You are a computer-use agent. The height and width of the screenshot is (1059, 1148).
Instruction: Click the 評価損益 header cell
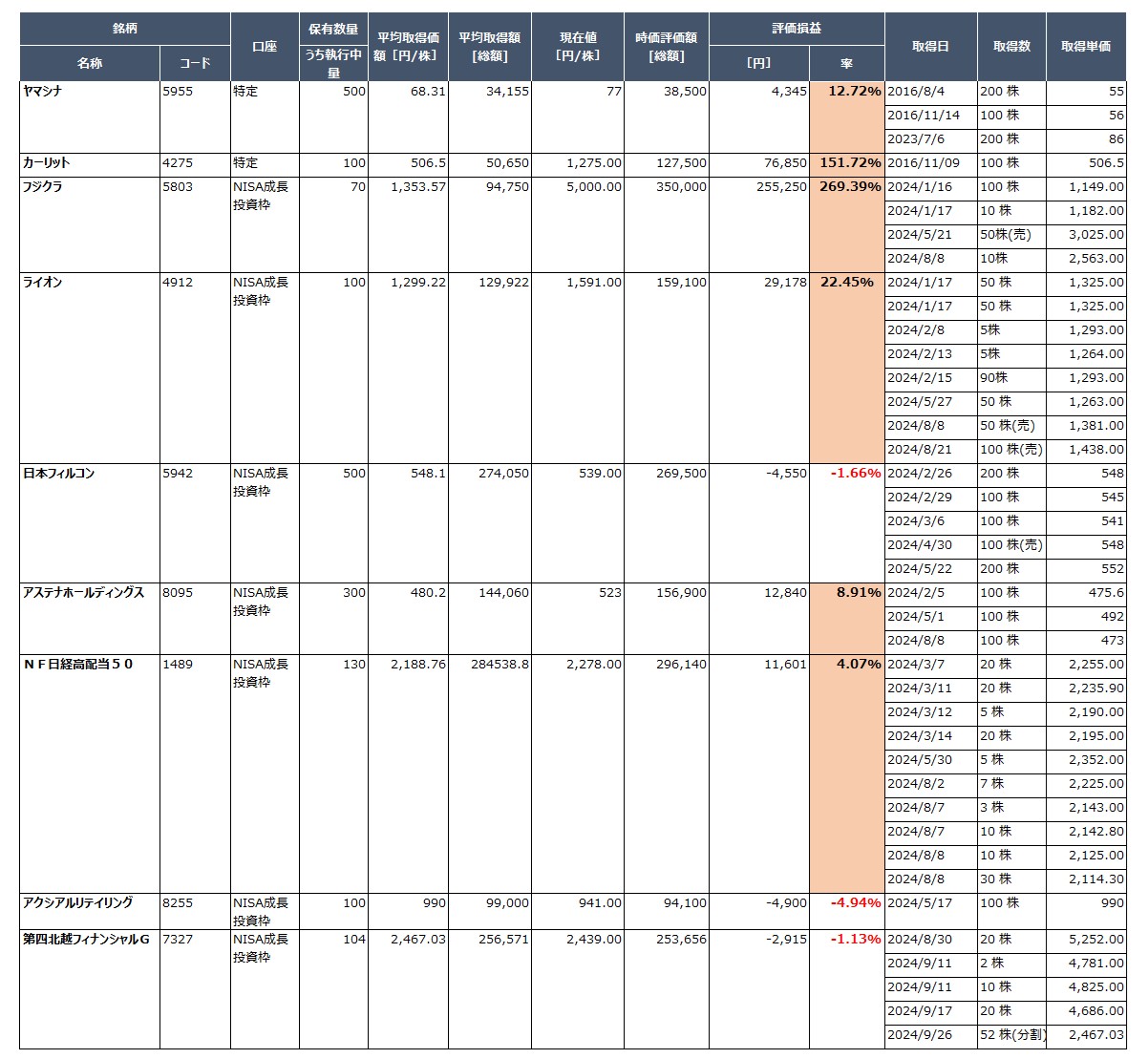(797, 29)
